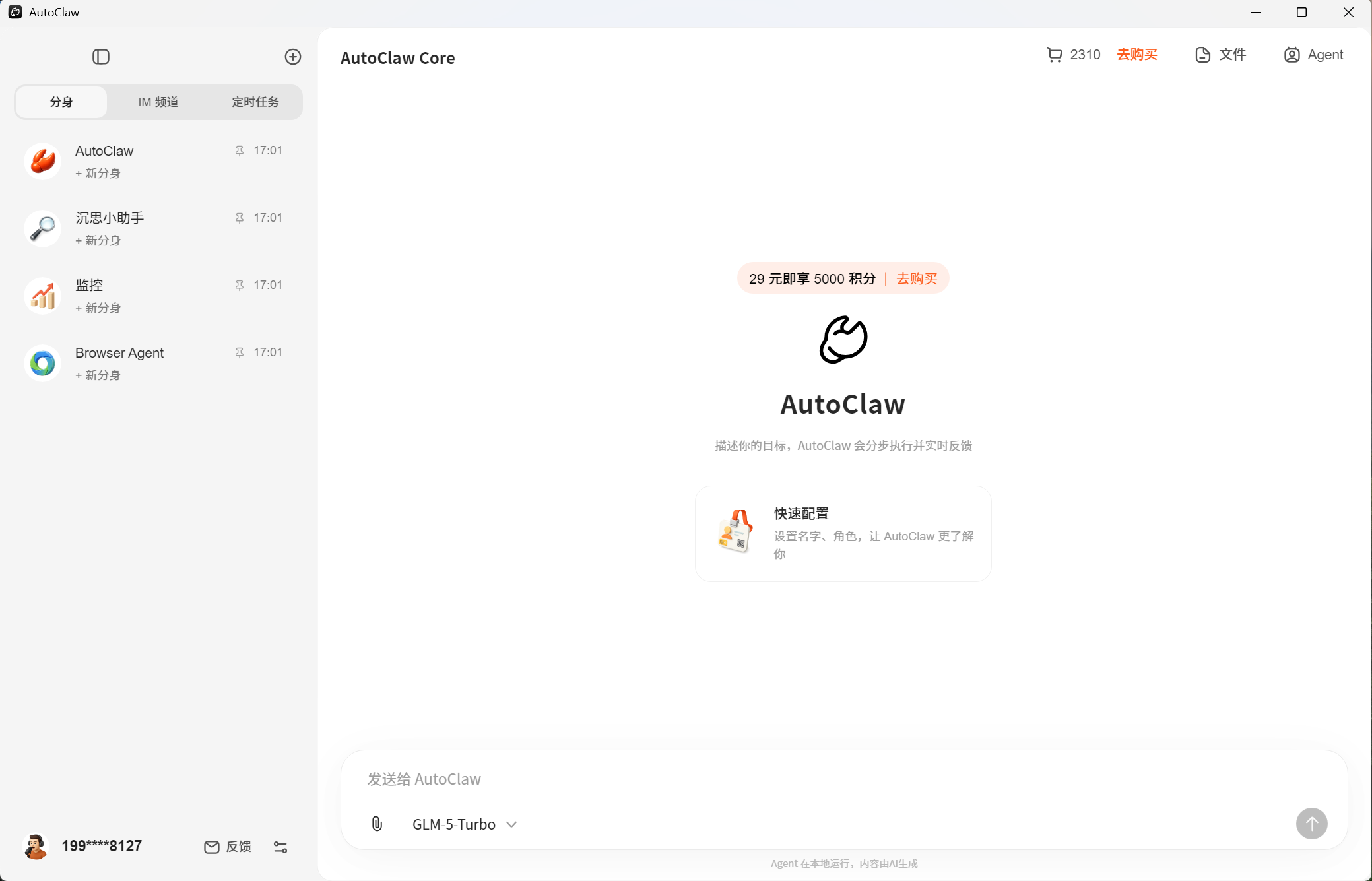This screenshot has width=1372, height=881.
Task: Toggle pin for Browser Agent
Action: click(x=240, y=352)
